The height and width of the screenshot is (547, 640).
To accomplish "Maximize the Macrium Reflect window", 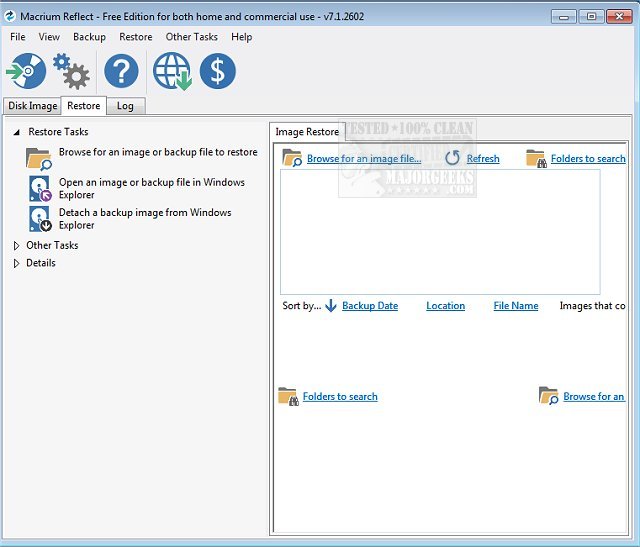I will pyautogui.click(x=591, y=17).
